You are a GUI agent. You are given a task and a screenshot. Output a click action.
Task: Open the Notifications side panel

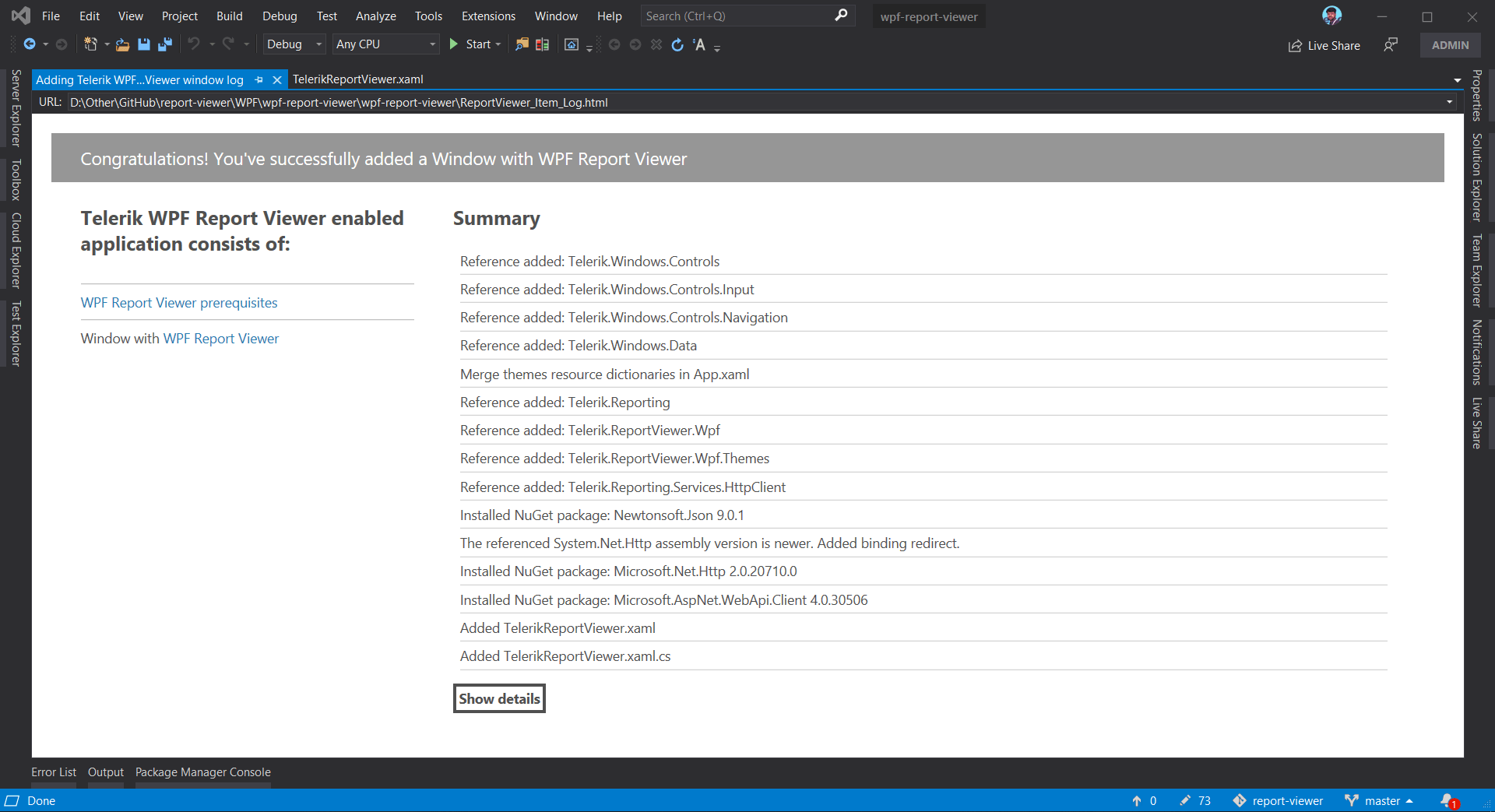1476,352
